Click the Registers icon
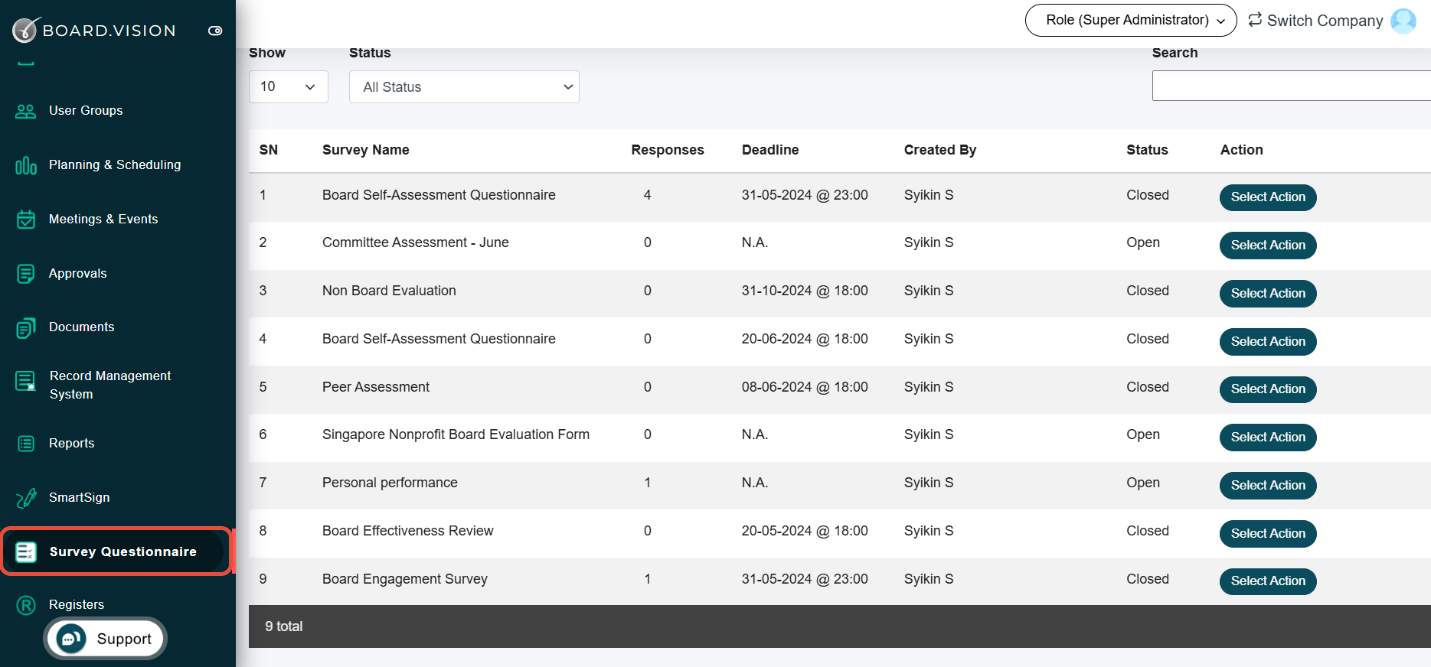 point(26,605)
